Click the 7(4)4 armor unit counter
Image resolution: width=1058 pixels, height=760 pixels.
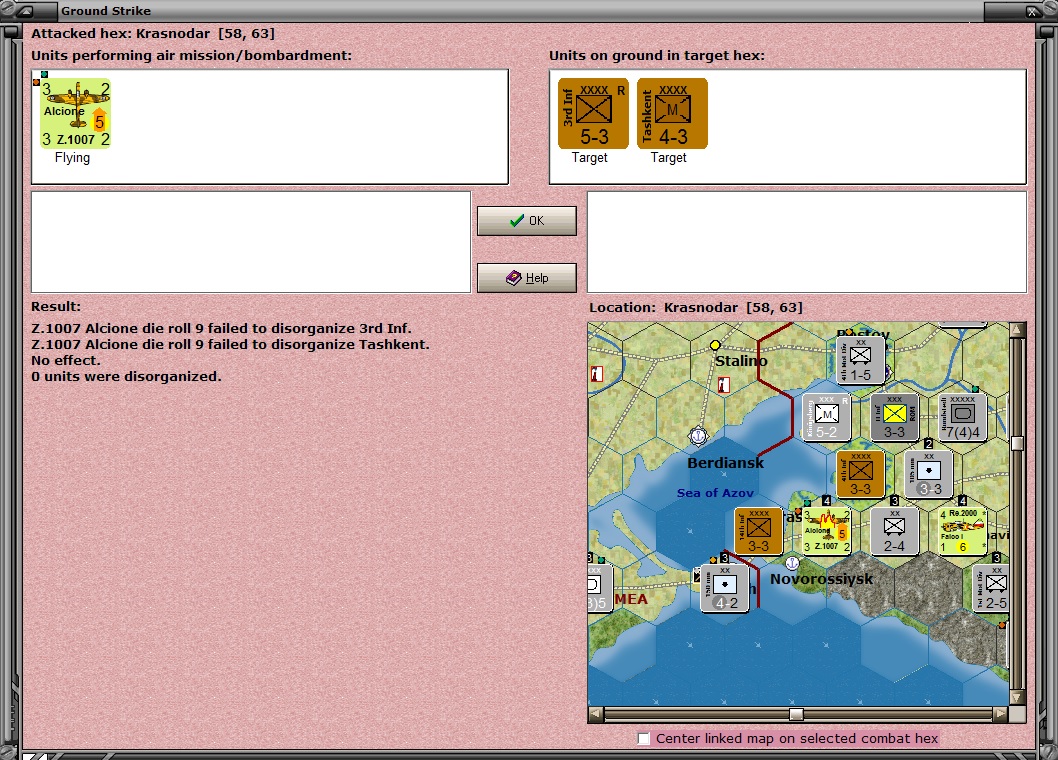click(x=963, y=418)
